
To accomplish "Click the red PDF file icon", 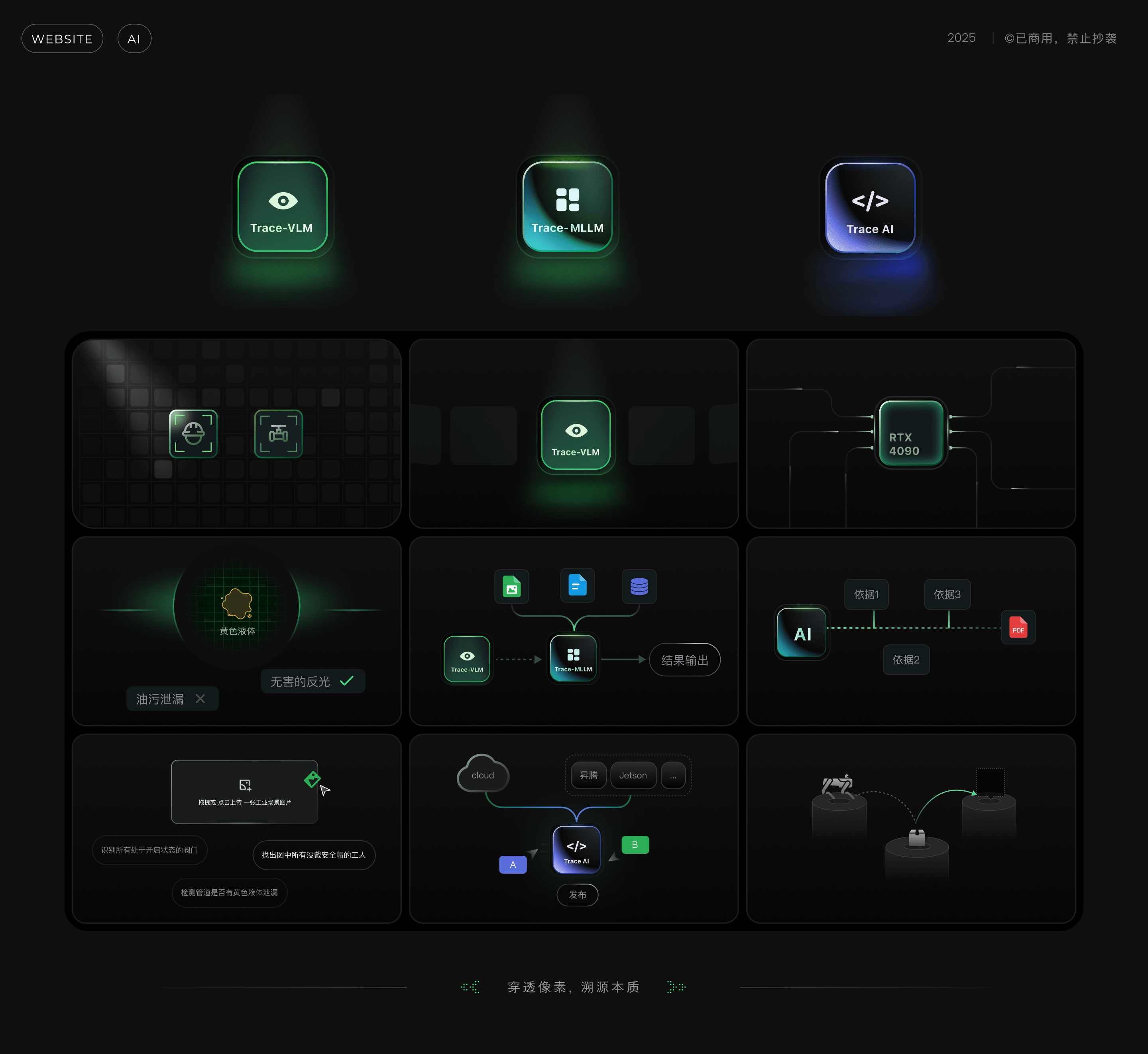I will click(1018, 627).
